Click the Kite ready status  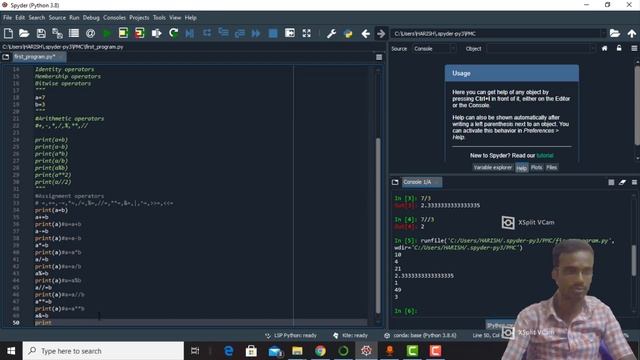click(351, 336)
